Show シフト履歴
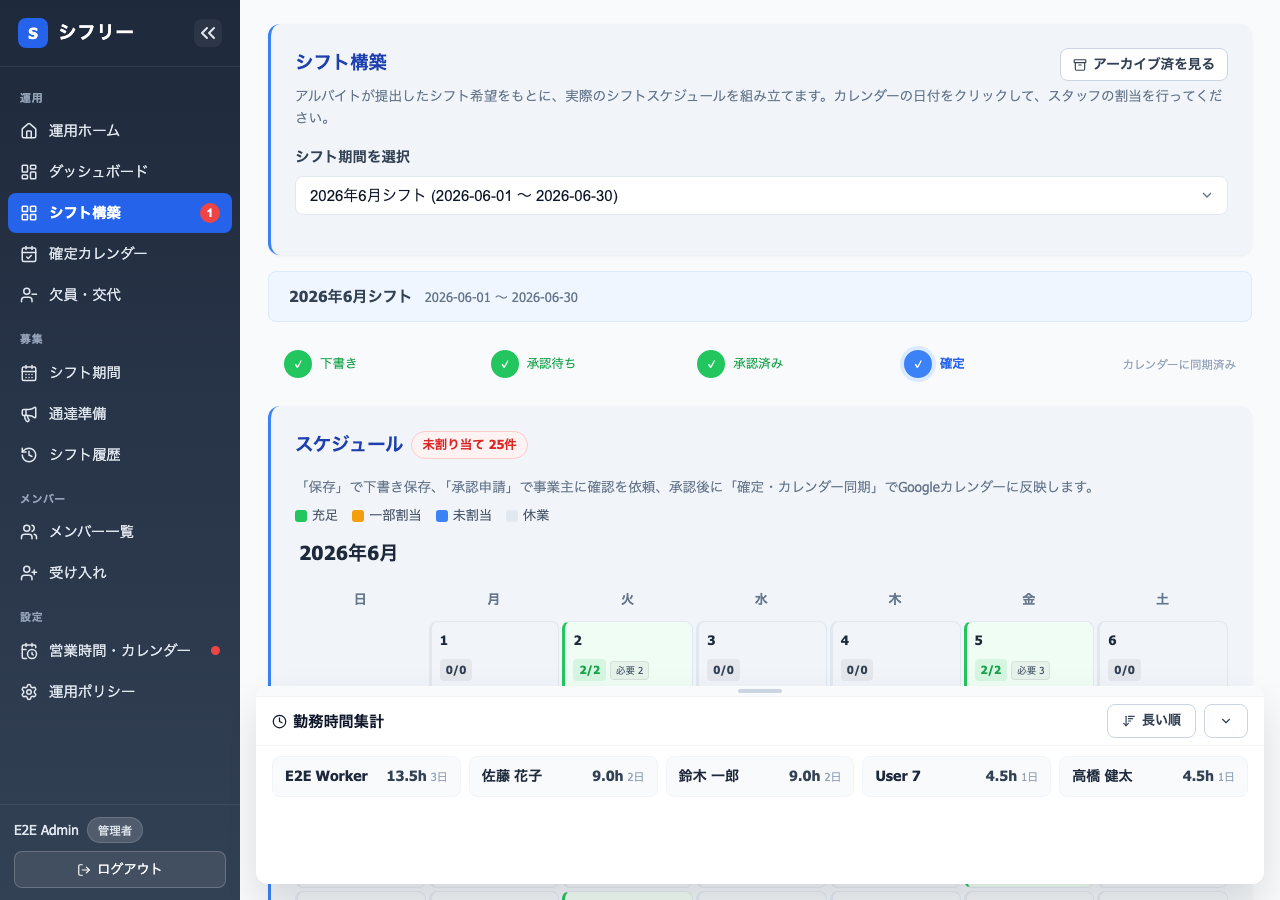1280x900 pixels. tap(120, 455)
